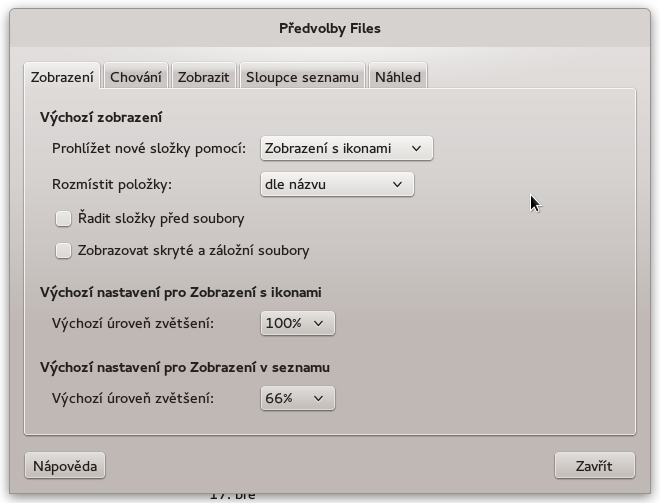Image resolution: width=660 pixels, height=503 pixels.
Task: Click the Výchozí zobrazení heading
Action: click(x=101, y=117)
